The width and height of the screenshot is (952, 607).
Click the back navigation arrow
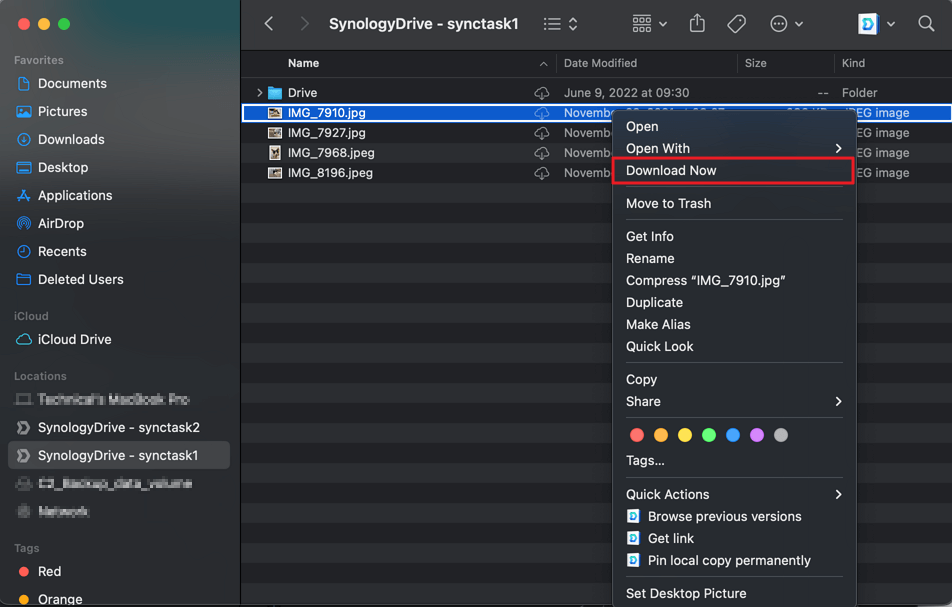point(269,24)
